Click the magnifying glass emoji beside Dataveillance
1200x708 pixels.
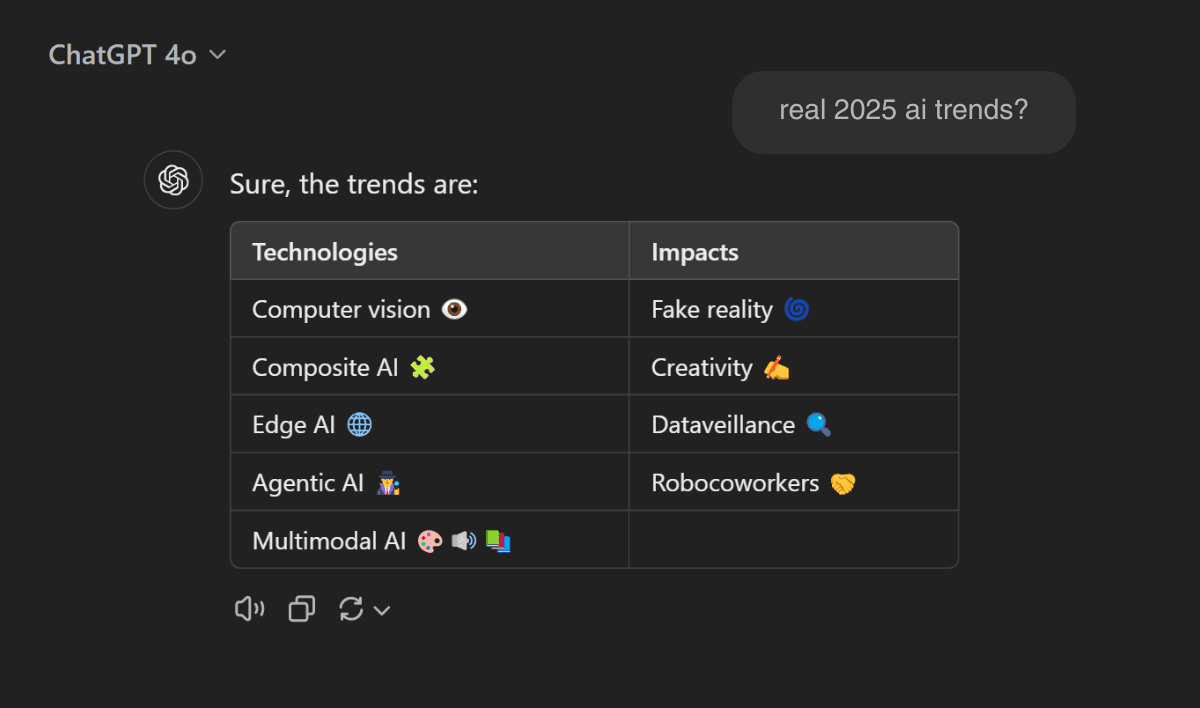click(819, 425)
